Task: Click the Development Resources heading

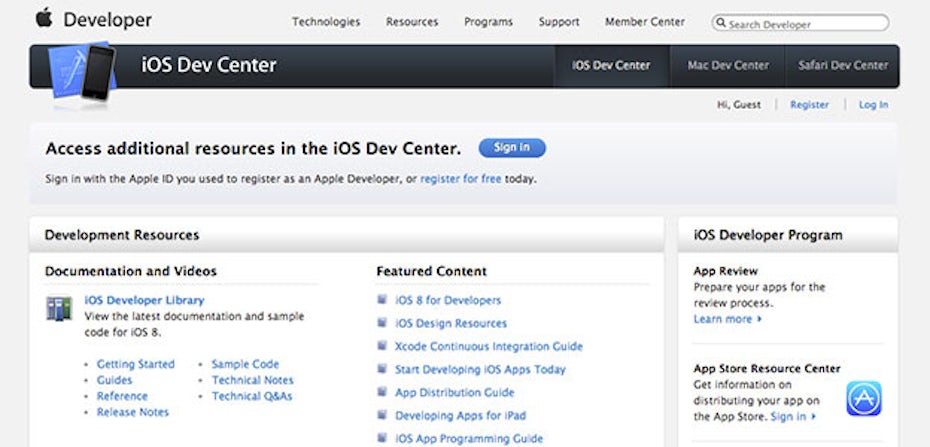Action: pyautogui.click(x=122, y=235)
